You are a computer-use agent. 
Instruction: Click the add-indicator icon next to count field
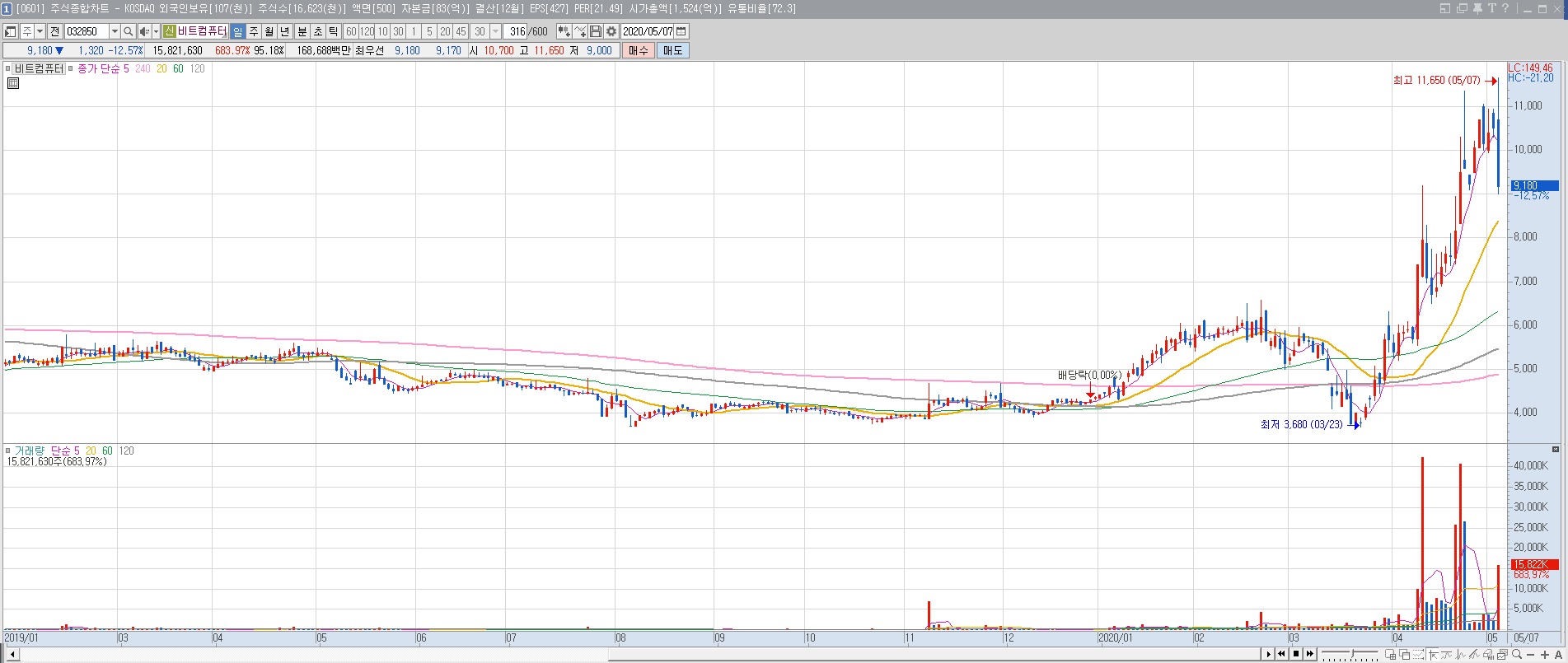[x=564, y=31]
